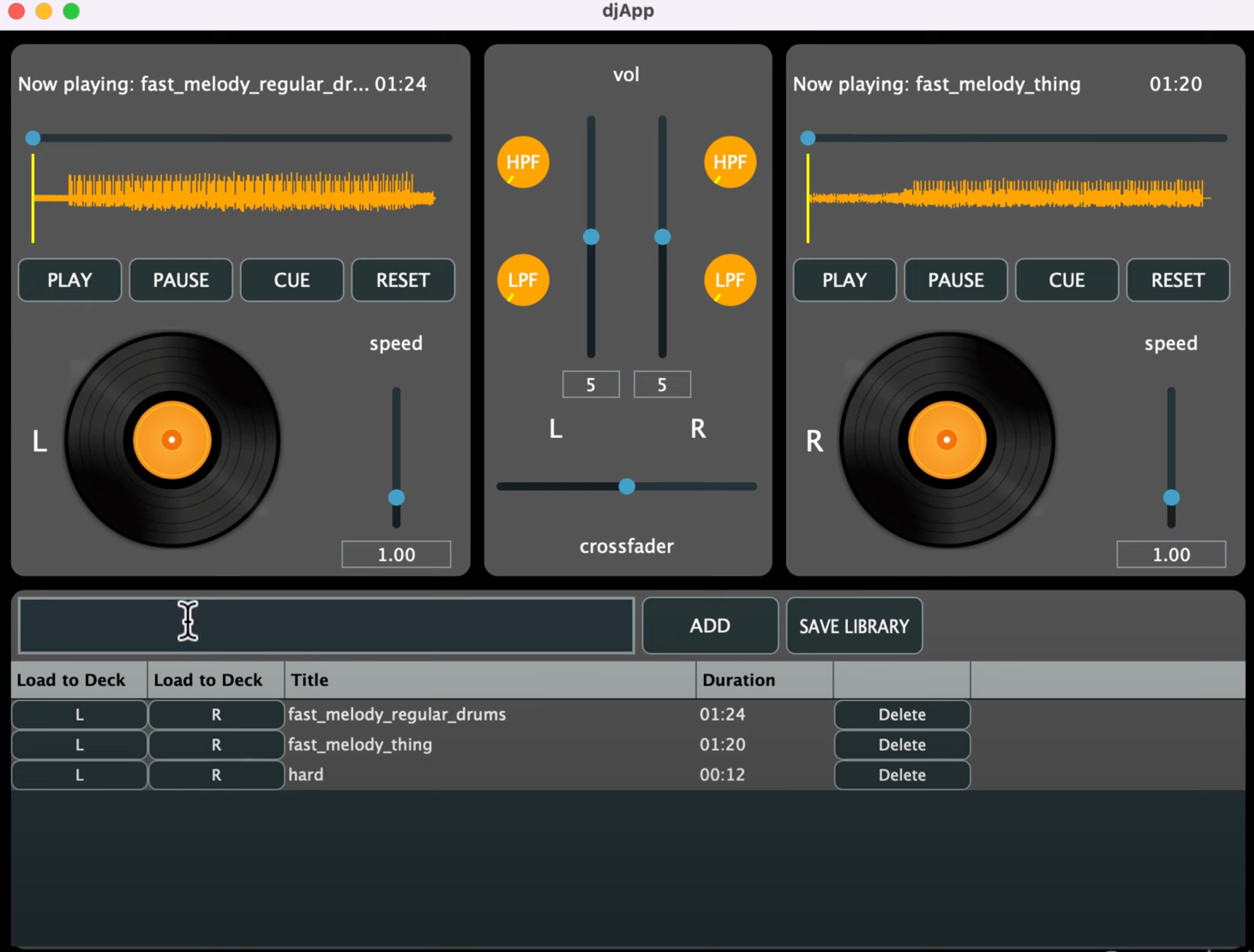Click the left deck LPF knob
The width and height of the screenshot is (1254, 952).
point(523,280)
